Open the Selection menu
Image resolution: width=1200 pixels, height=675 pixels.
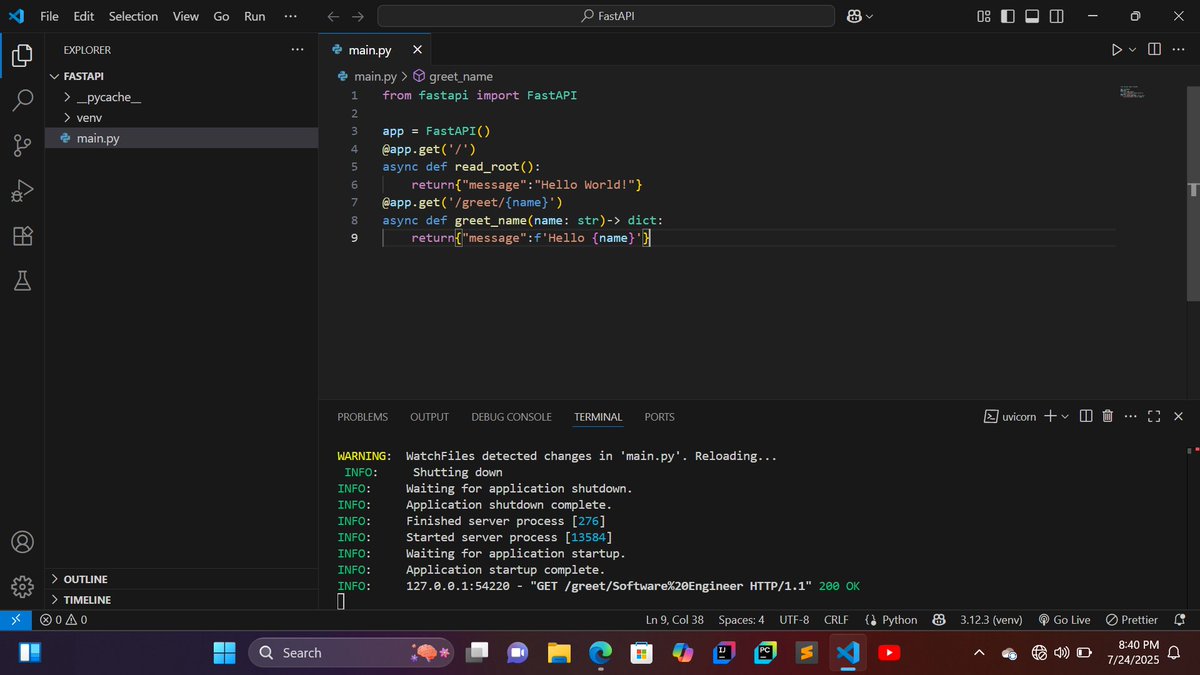click(133, 16)
